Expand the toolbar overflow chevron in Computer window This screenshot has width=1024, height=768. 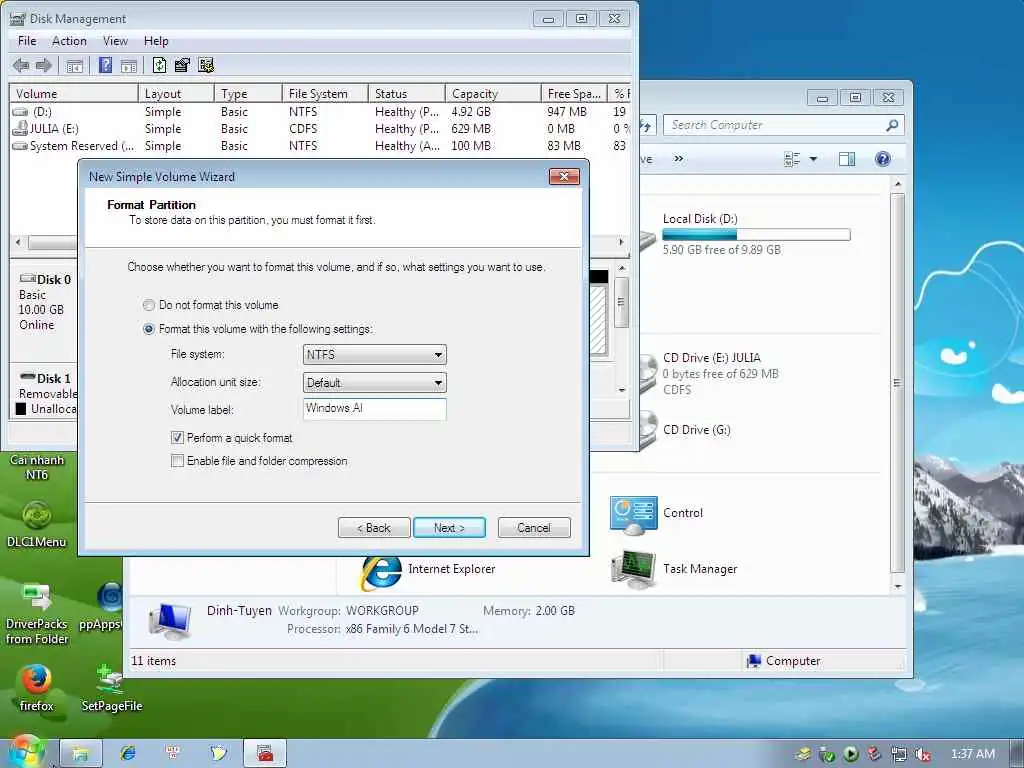[679, 159]
